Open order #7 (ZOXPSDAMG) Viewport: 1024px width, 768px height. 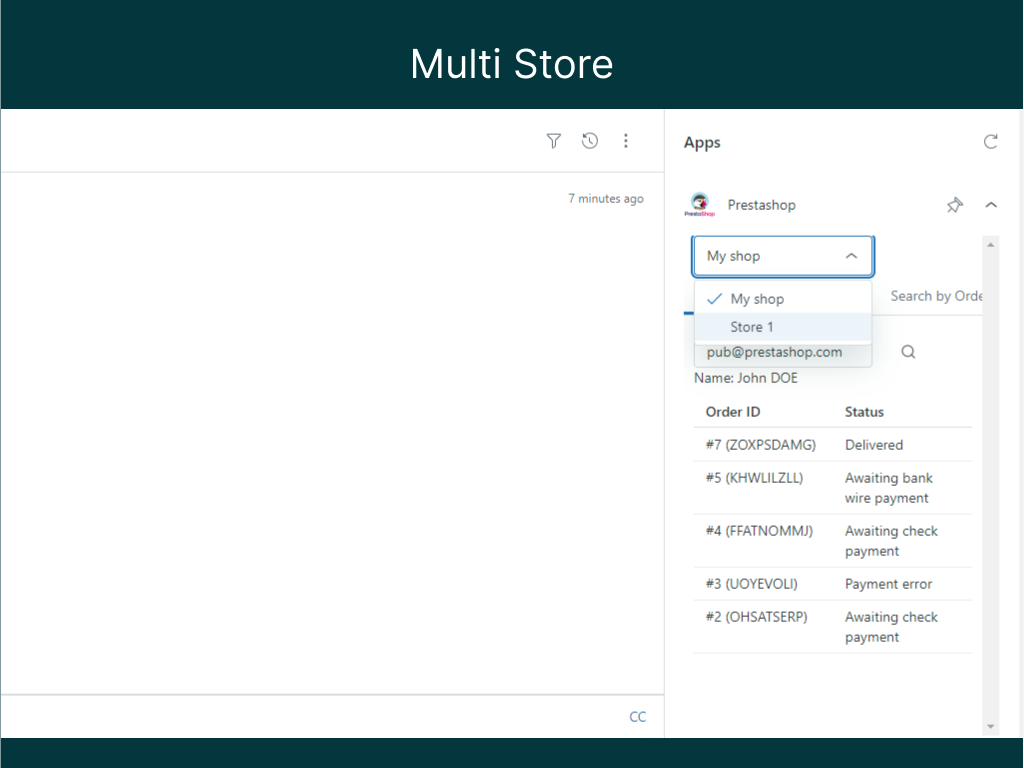[760, 445]
